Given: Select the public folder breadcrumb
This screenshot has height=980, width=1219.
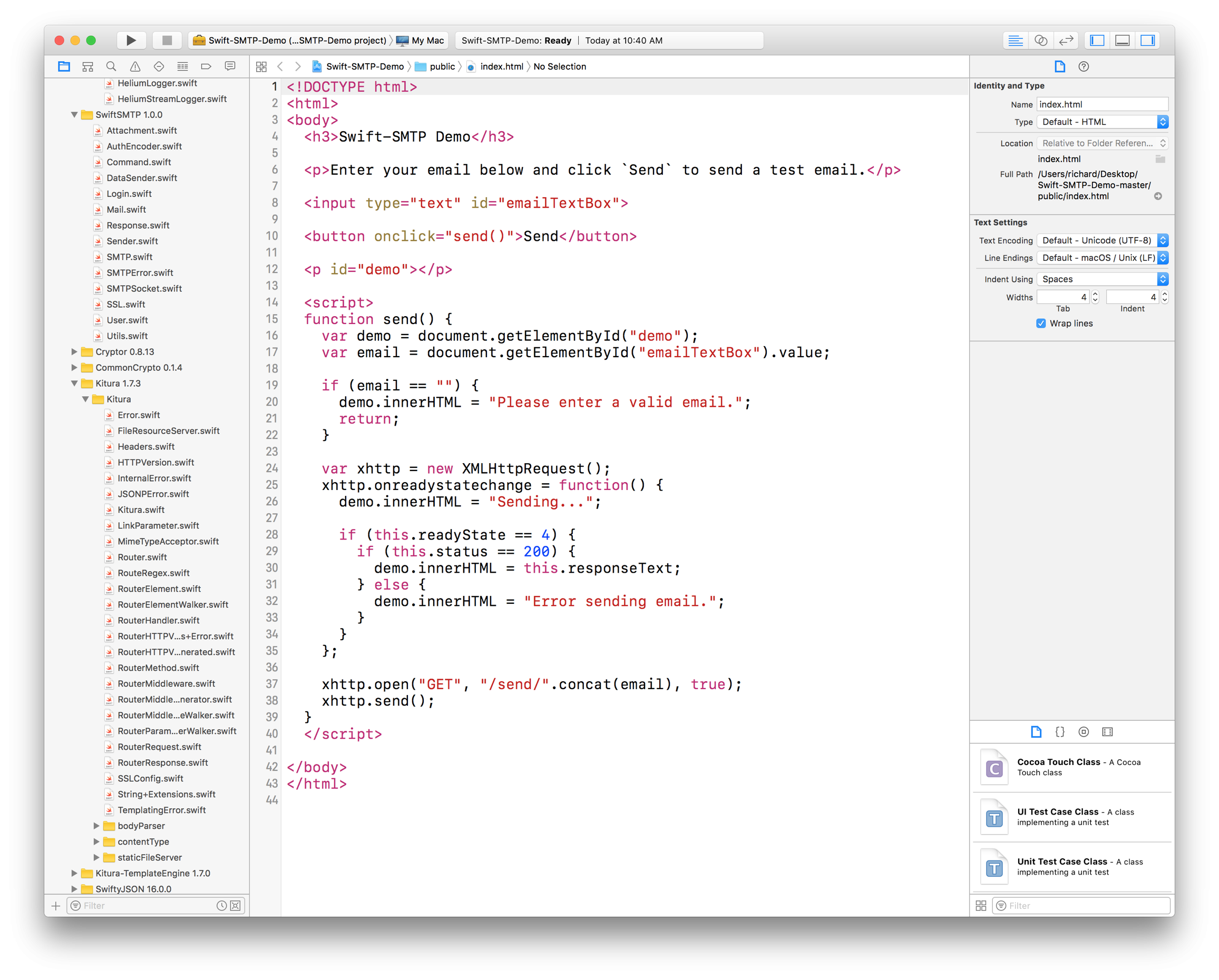Looking at the screenshot, I should coord(442,67).
